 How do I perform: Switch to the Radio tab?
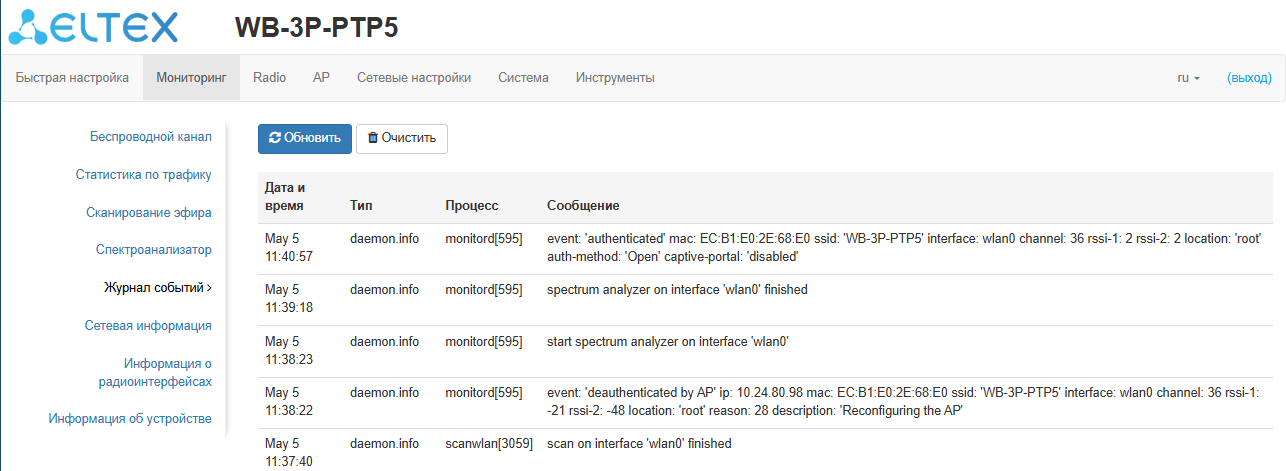coord(269,78)
